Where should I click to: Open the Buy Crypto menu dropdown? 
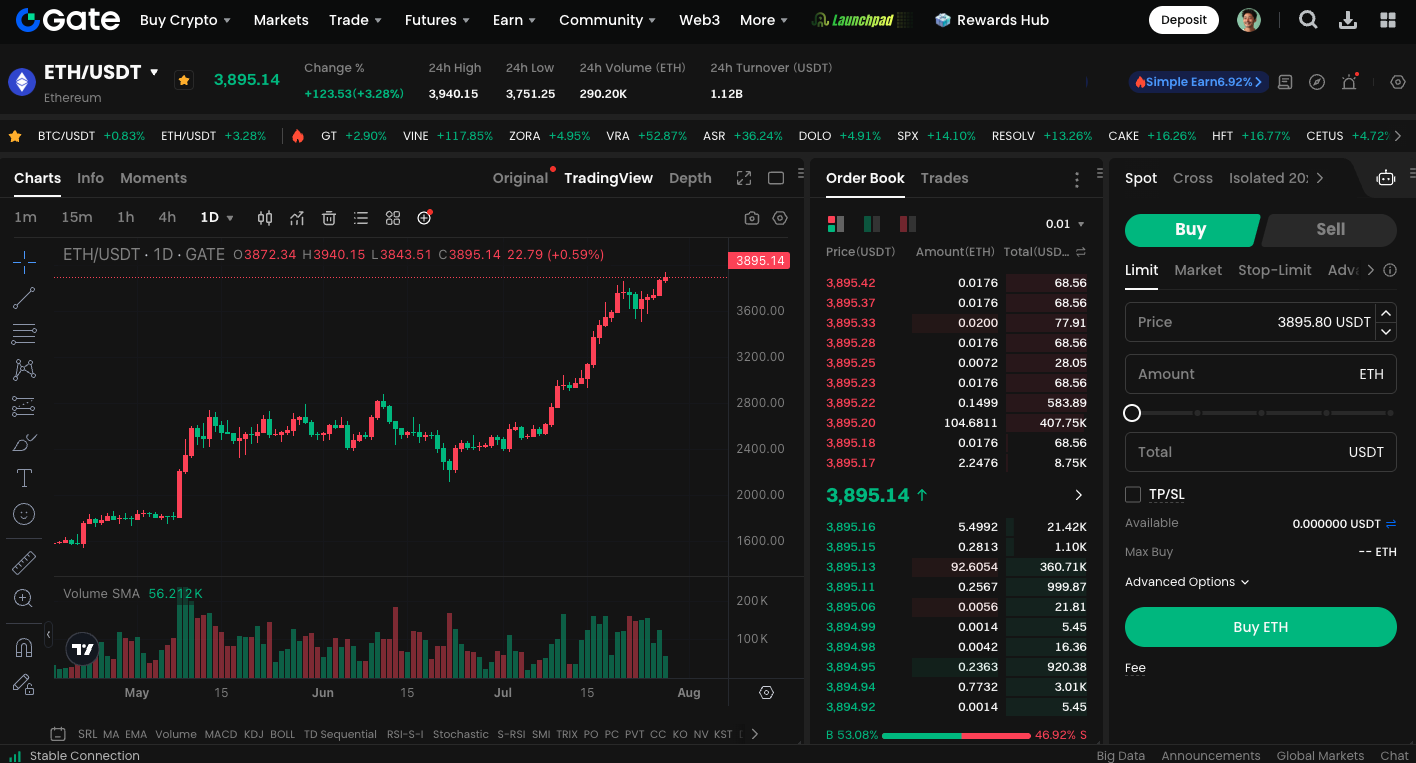pos(185,20)
